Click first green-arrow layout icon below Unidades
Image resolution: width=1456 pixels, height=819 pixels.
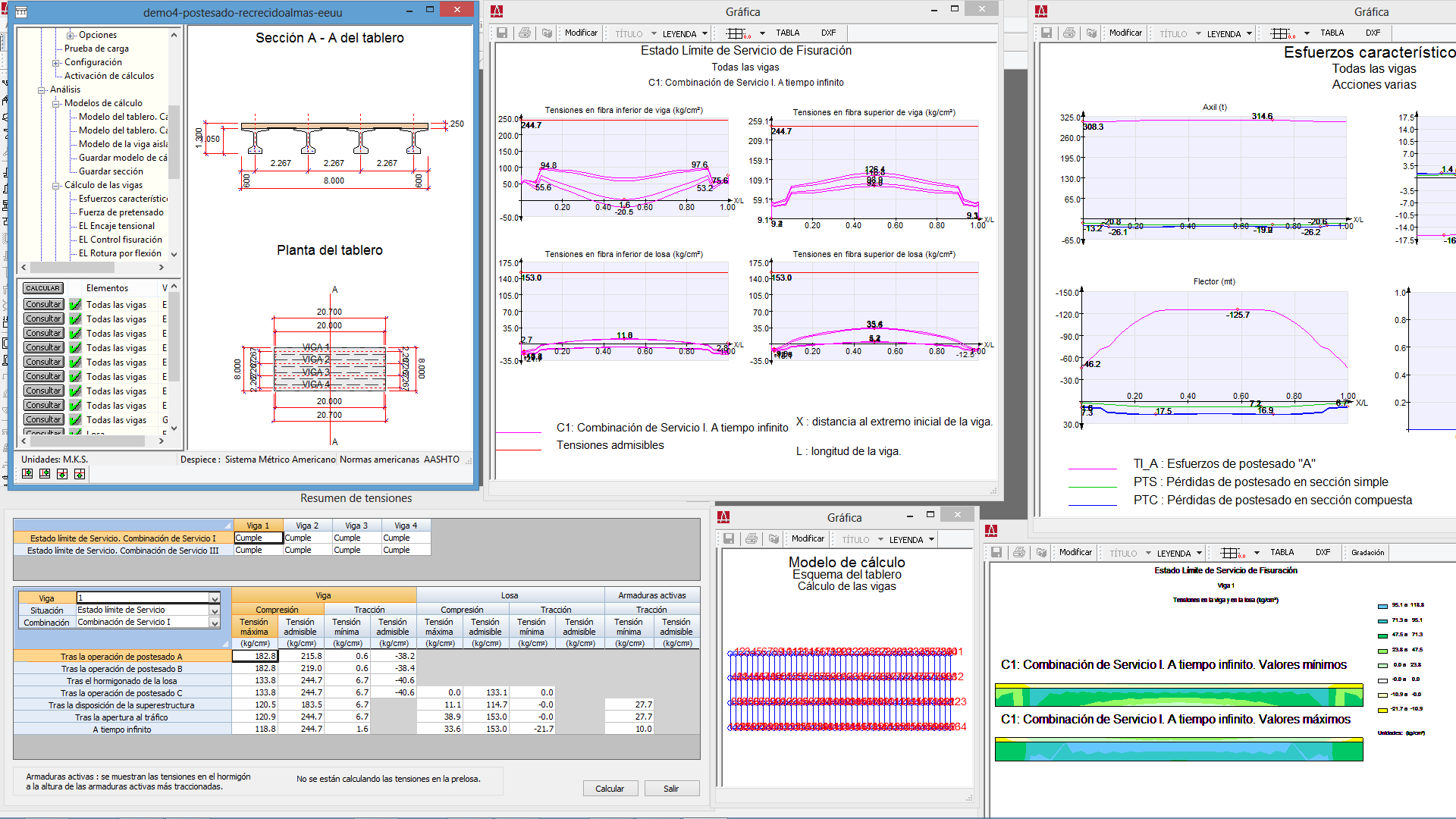coord(27,474)
